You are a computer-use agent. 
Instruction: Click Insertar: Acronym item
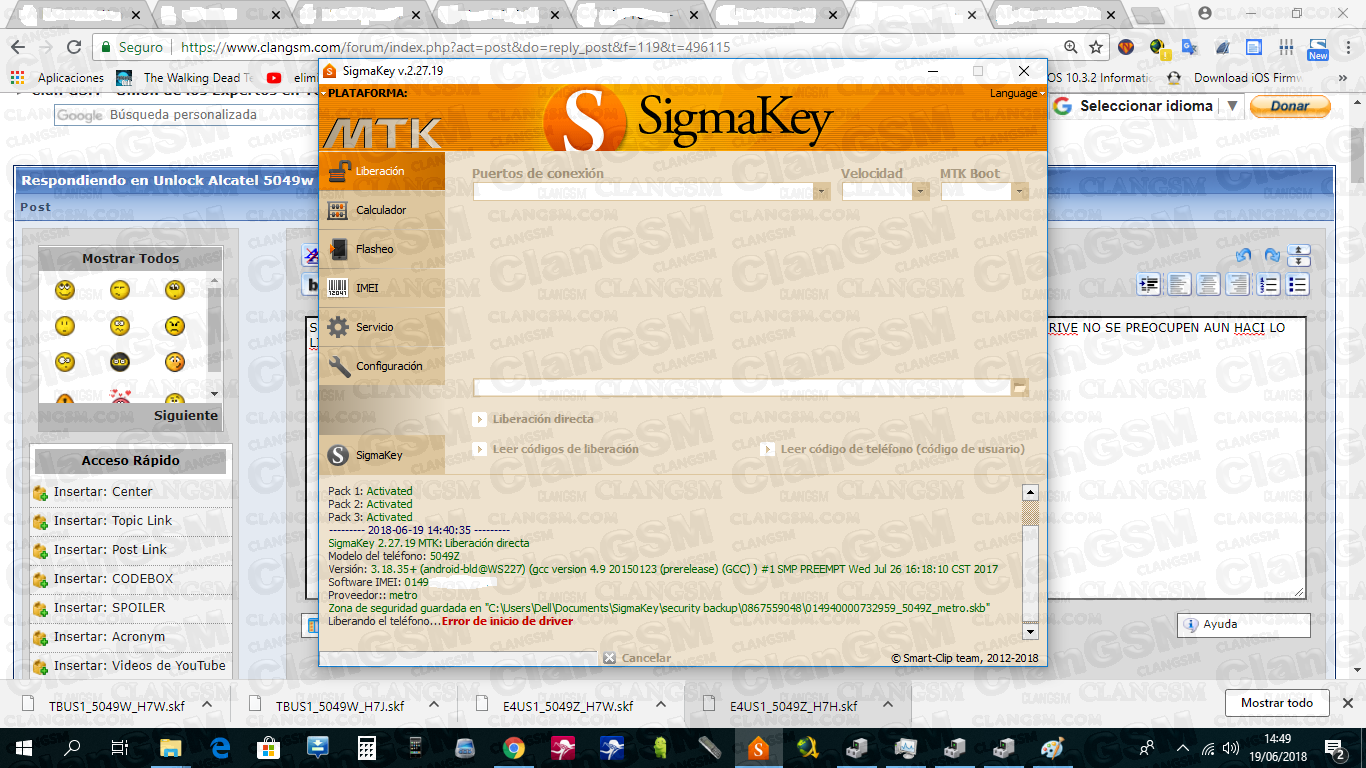pos(109,637)
